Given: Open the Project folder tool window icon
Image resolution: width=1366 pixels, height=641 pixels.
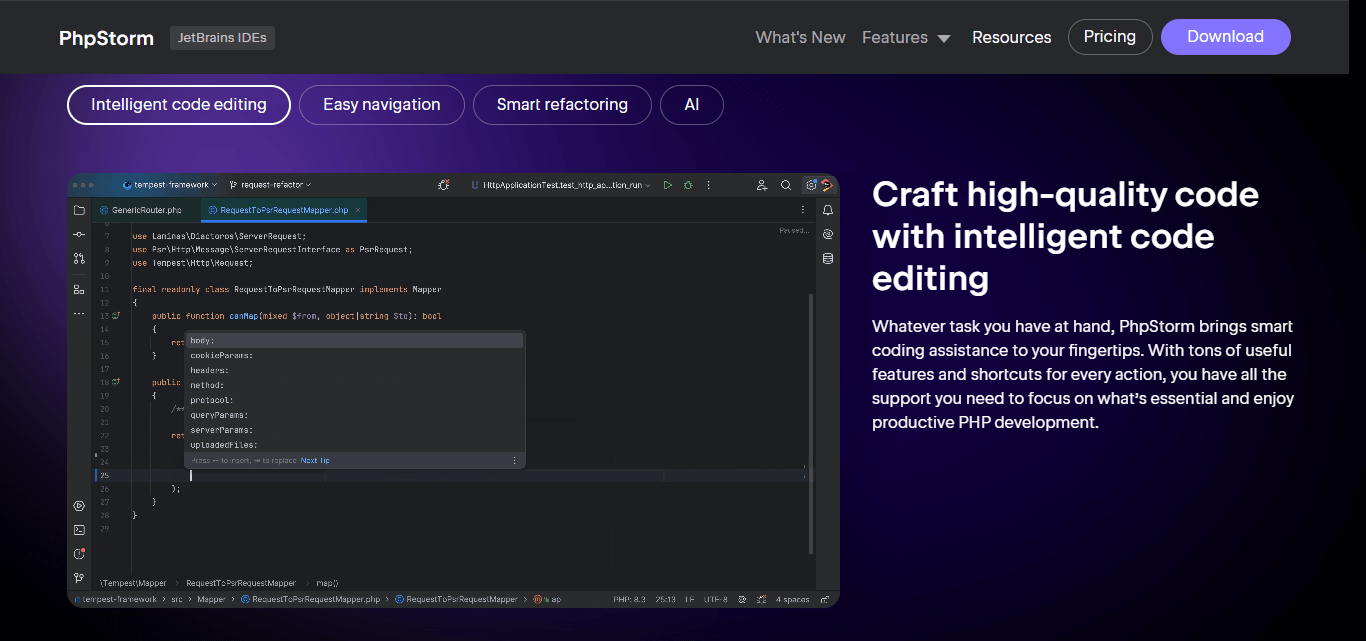Looking at the screenshot, I should tap(79, 210).
